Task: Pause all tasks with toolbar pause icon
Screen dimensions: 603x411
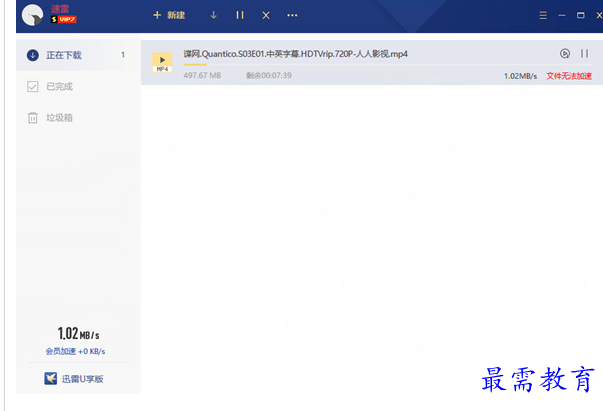Action: [x=240, y=15]
